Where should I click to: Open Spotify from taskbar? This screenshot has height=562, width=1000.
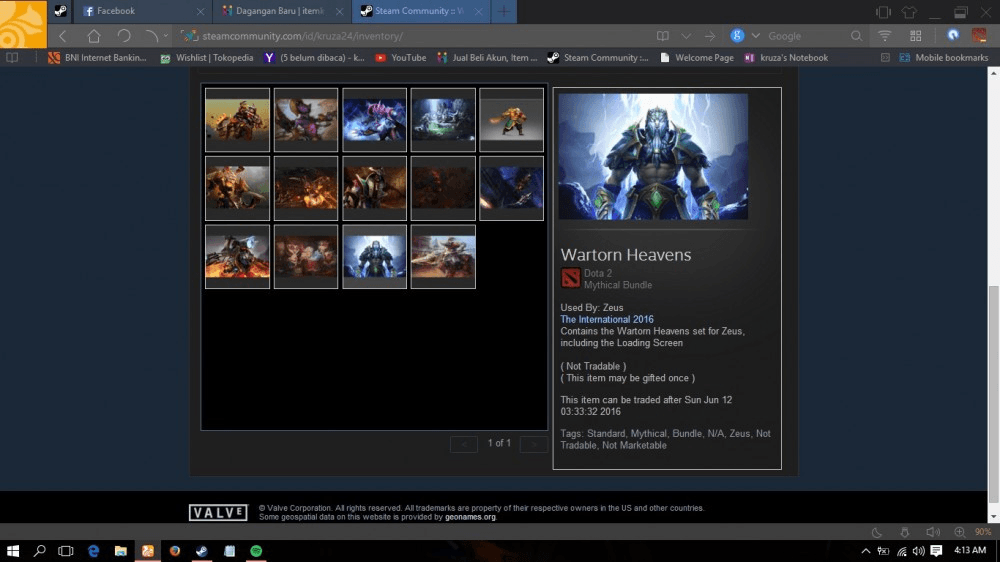[x=256, y=551]
